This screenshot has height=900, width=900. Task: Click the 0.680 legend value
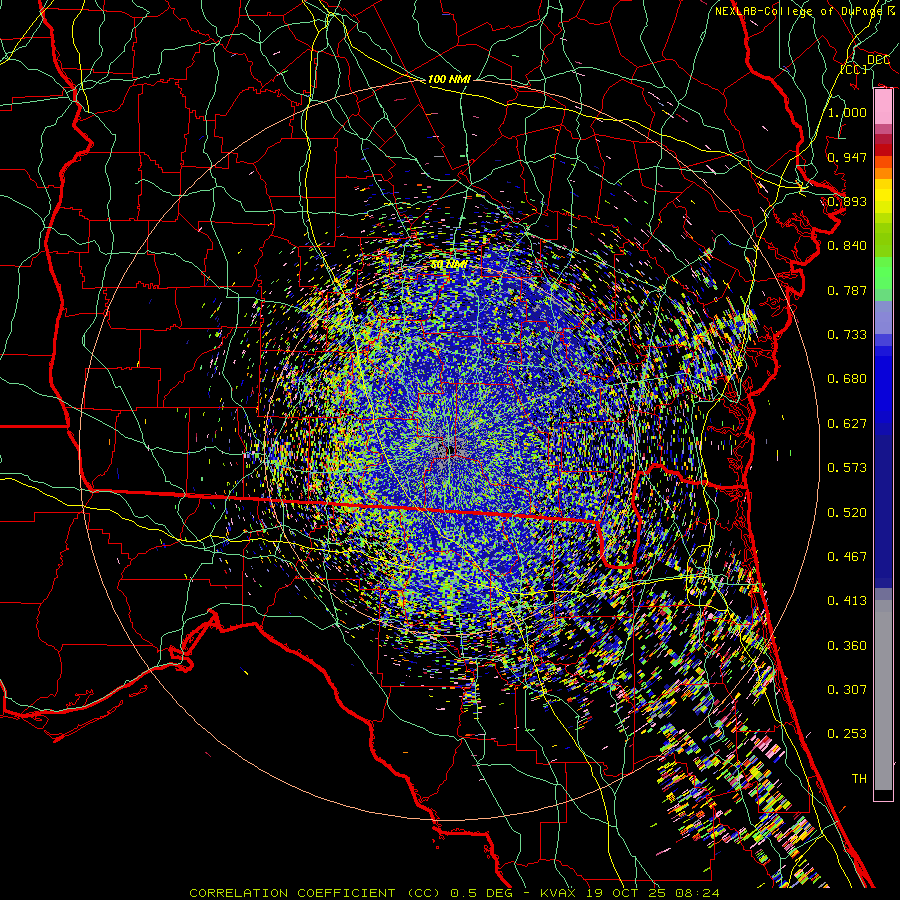[847, 379]
